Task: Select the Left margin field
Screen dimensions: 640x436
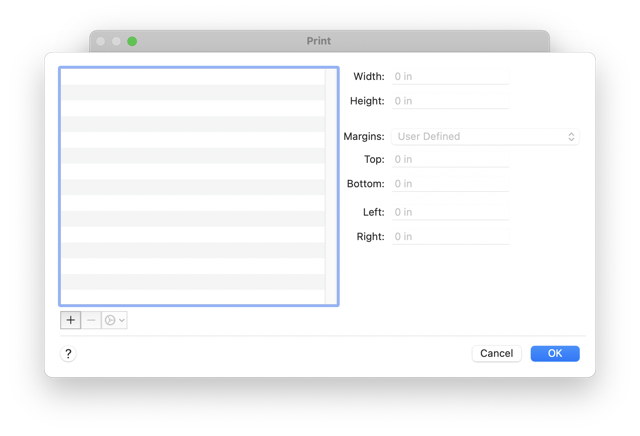Action: (x=450, y=212)
